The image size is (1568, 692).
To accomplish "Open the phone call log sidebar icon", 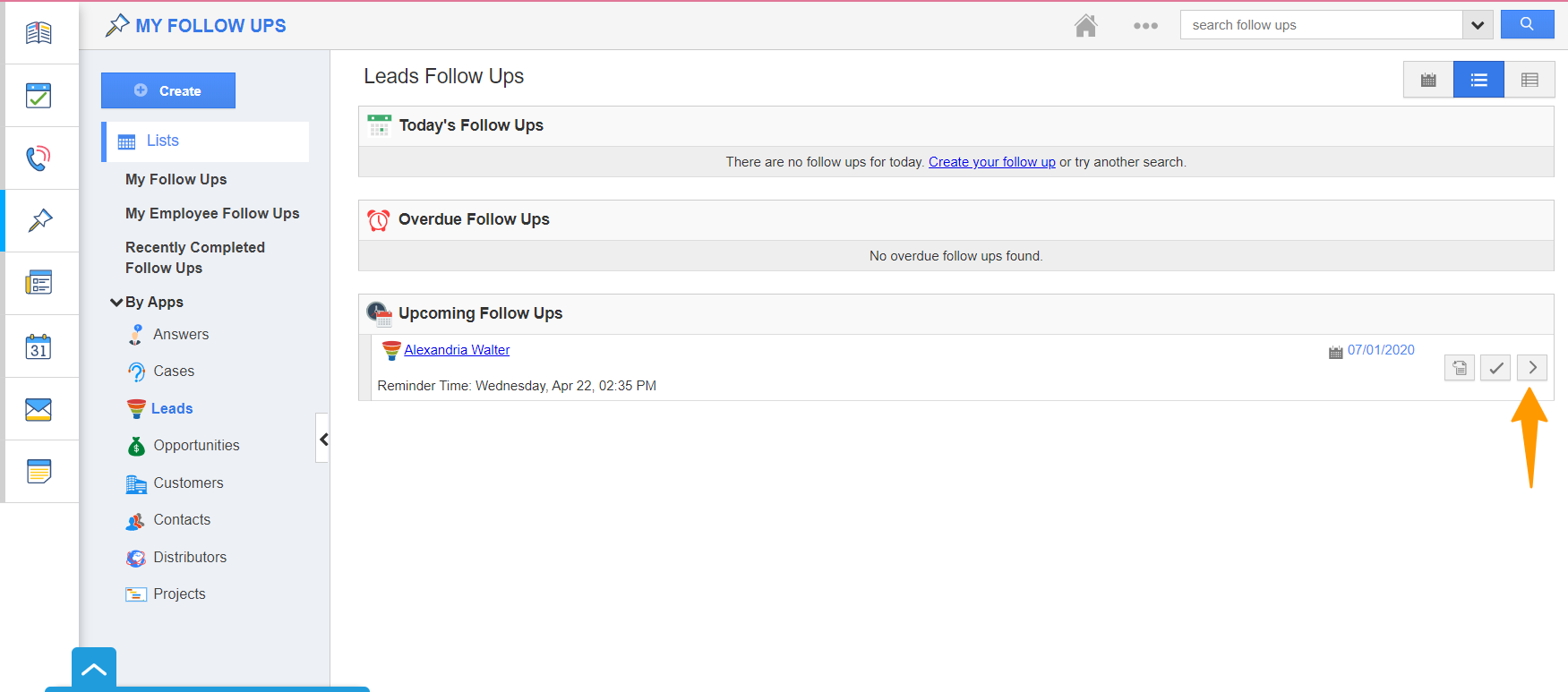I will (39, 158).
